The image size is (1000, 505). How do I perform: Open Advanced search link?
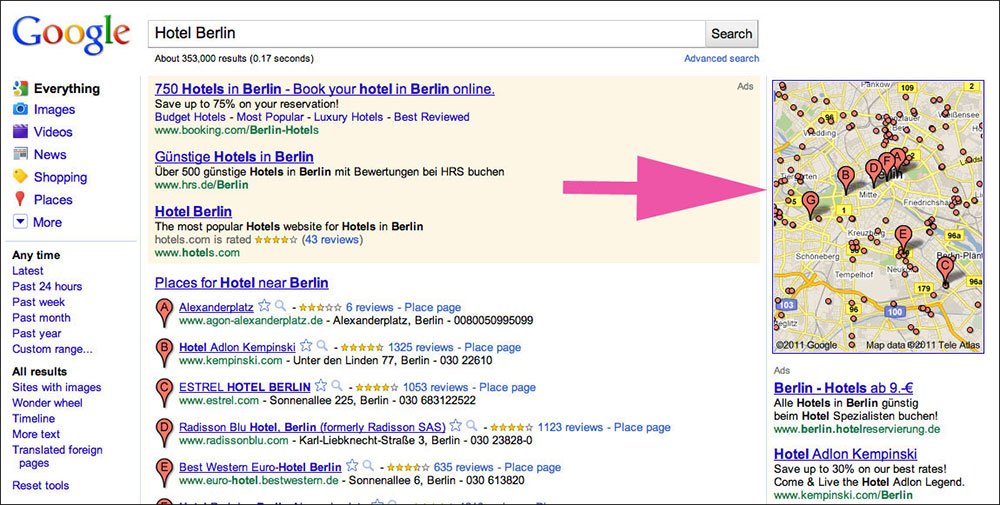(722, 58)
